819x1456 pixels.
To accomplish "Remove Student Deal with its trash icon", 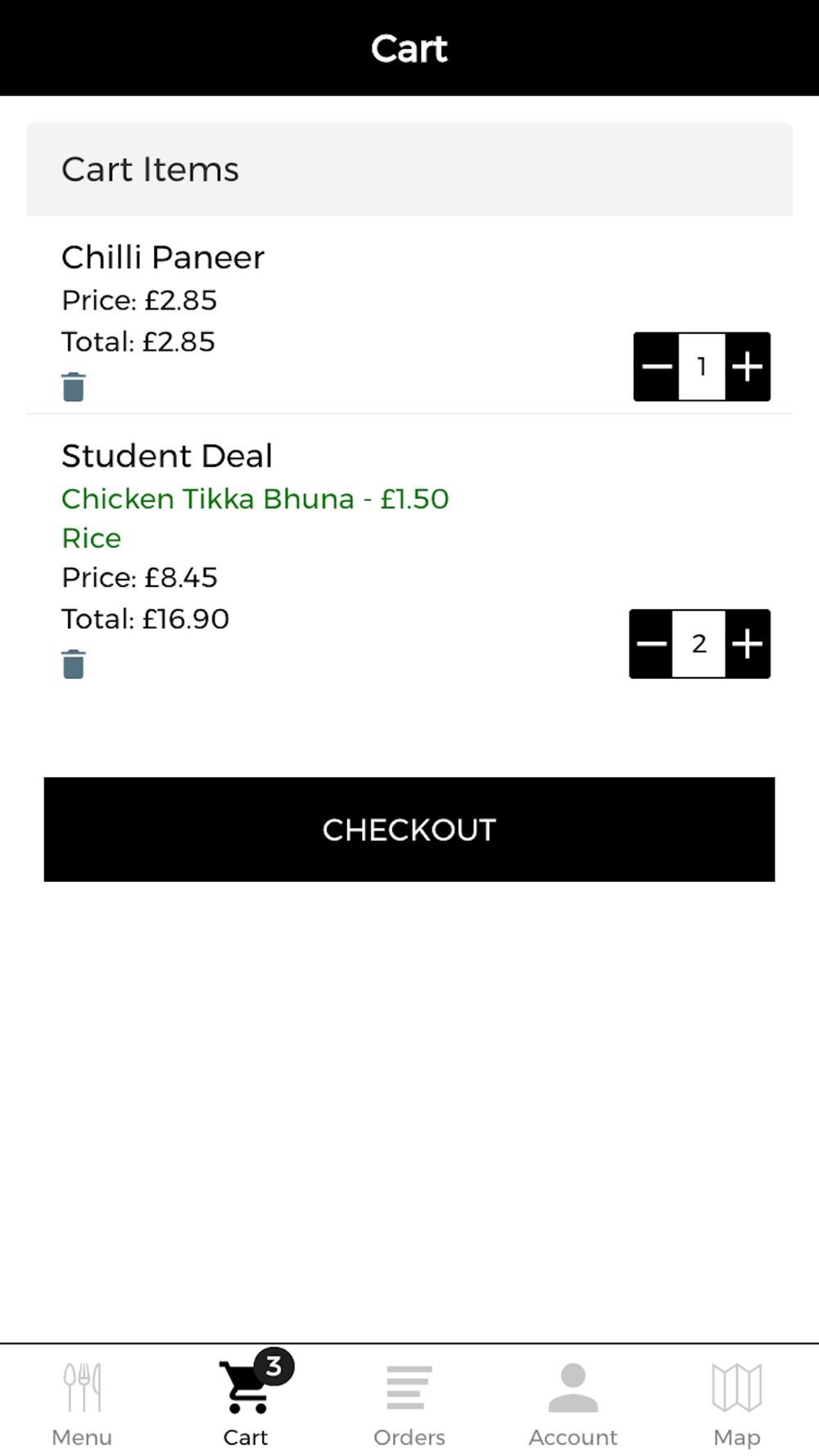I will click(x=74, y=664).
